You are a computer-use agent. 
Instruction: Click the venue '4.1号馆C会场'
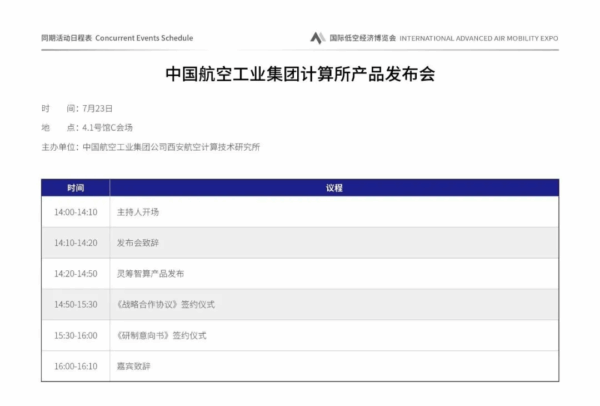coord(108,127)
